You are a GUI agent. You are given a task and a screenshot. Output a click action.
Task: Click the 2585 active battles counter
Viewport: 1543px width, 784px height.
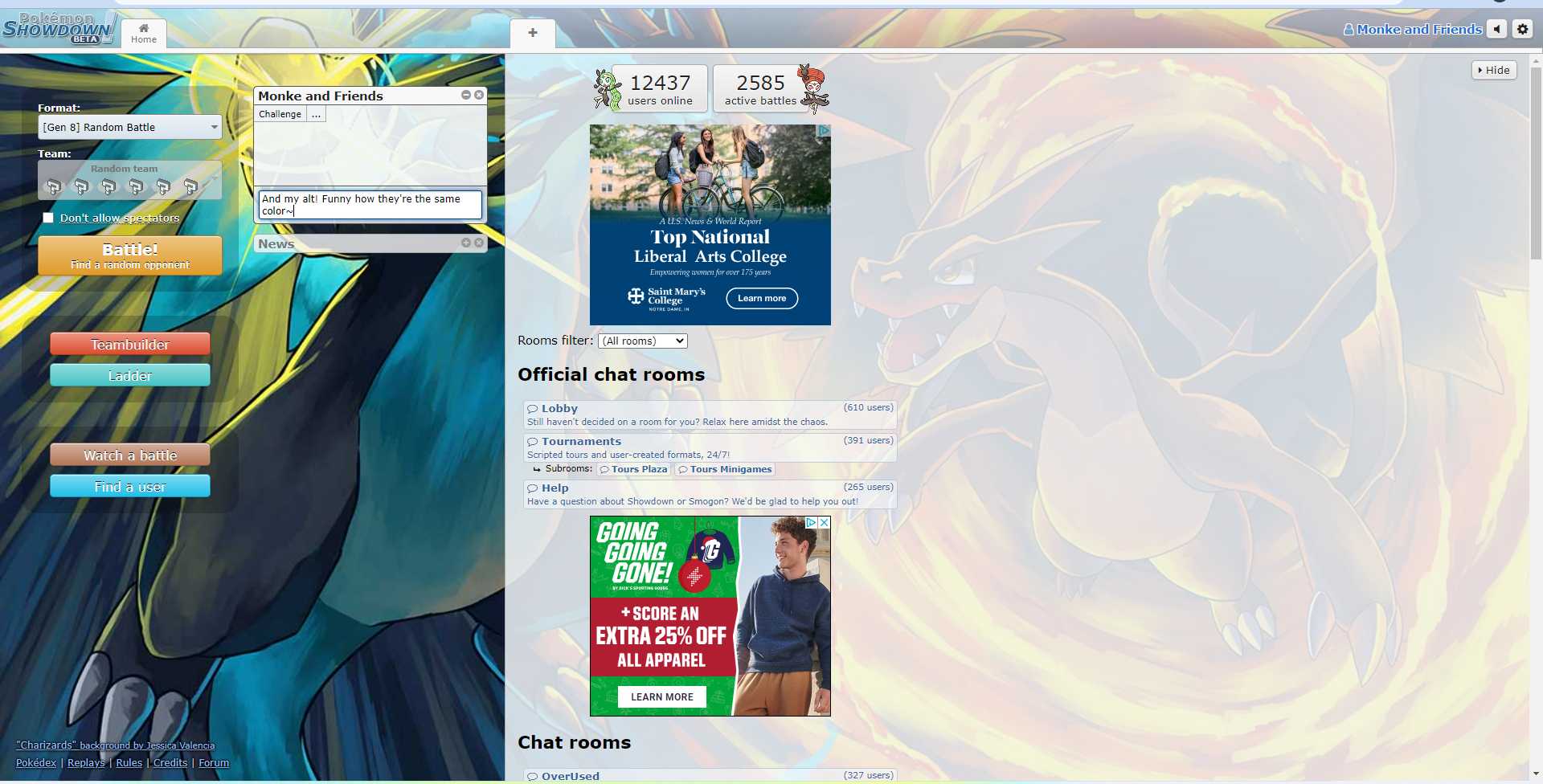[x=760, y=88]
